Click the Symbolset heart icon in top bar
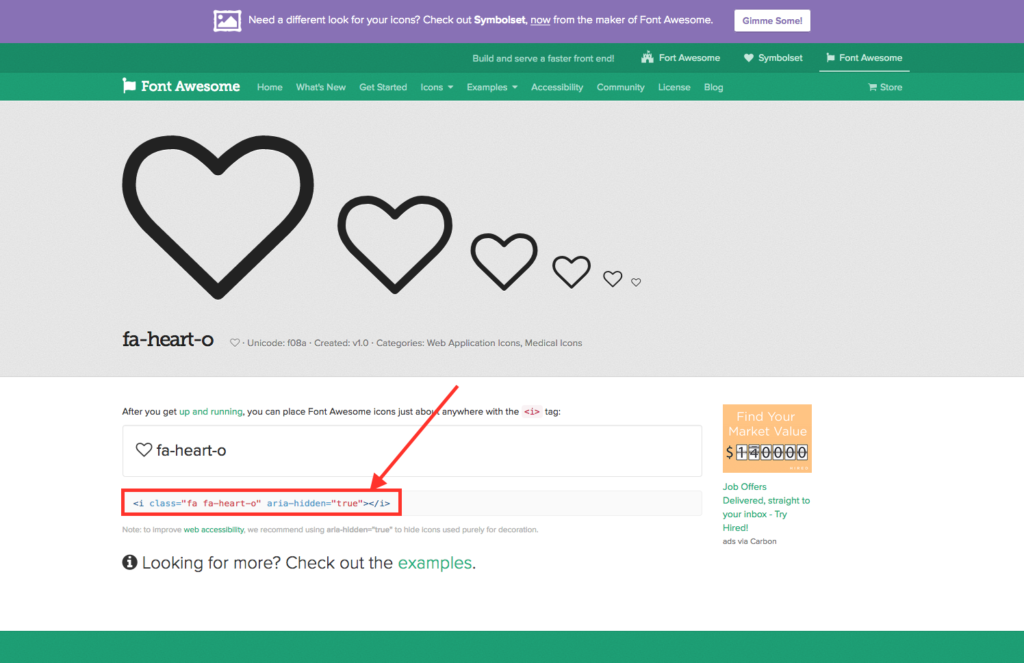The height and width of the screenshot is (663, 1024). pos(749,57)
